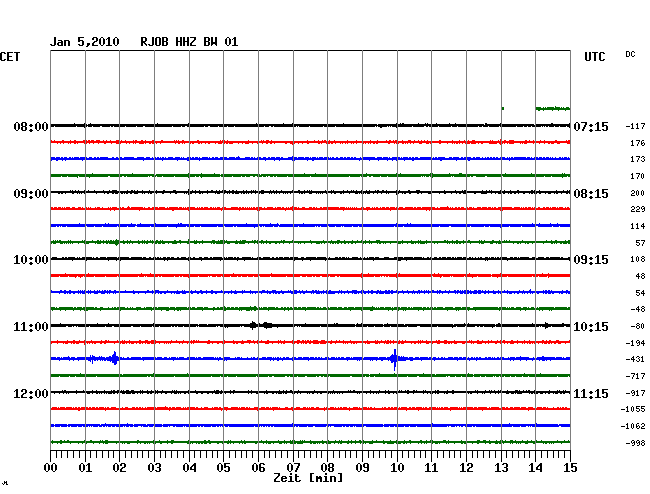Click the DC value '173'
Image resolution: width=650 pixels, height=494 pixels.
[x=638, y=159]
